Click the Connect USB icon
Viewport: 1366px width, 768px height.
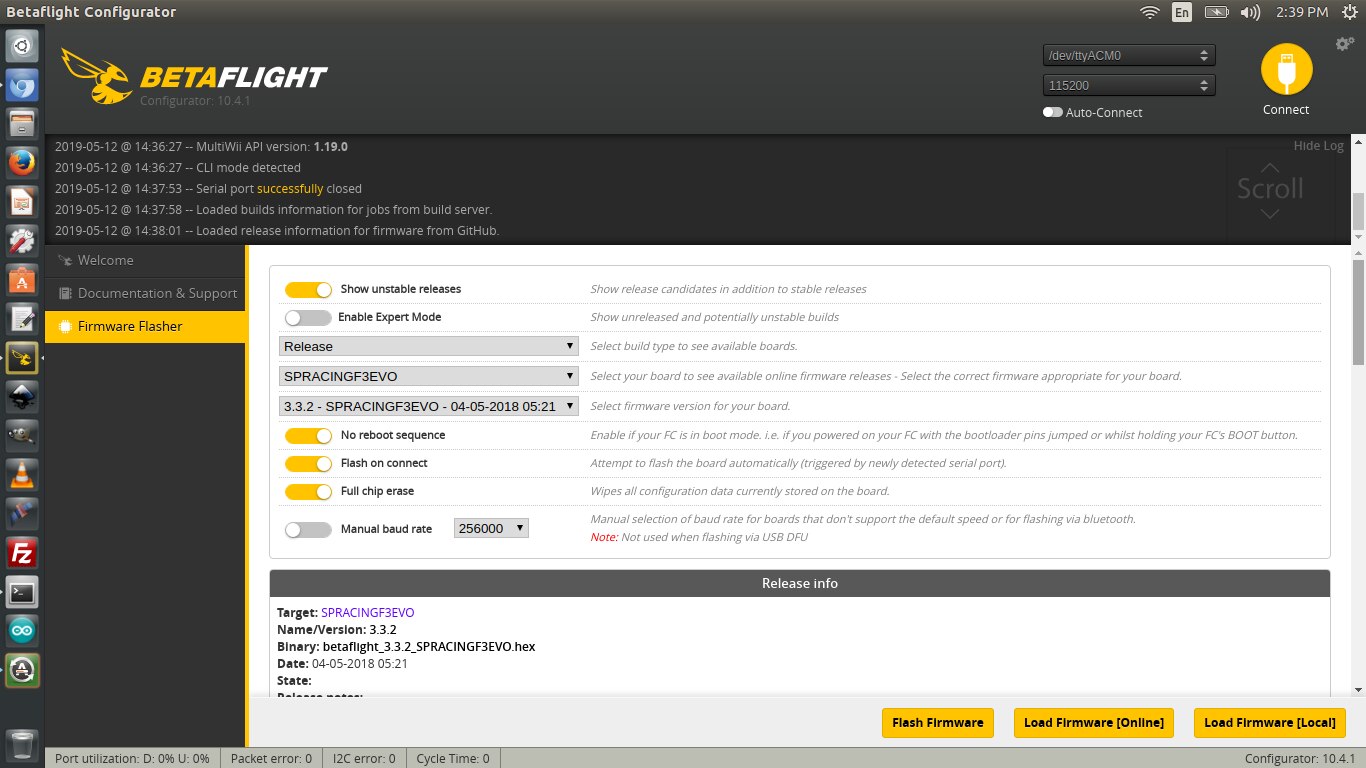coord(1286,70)
